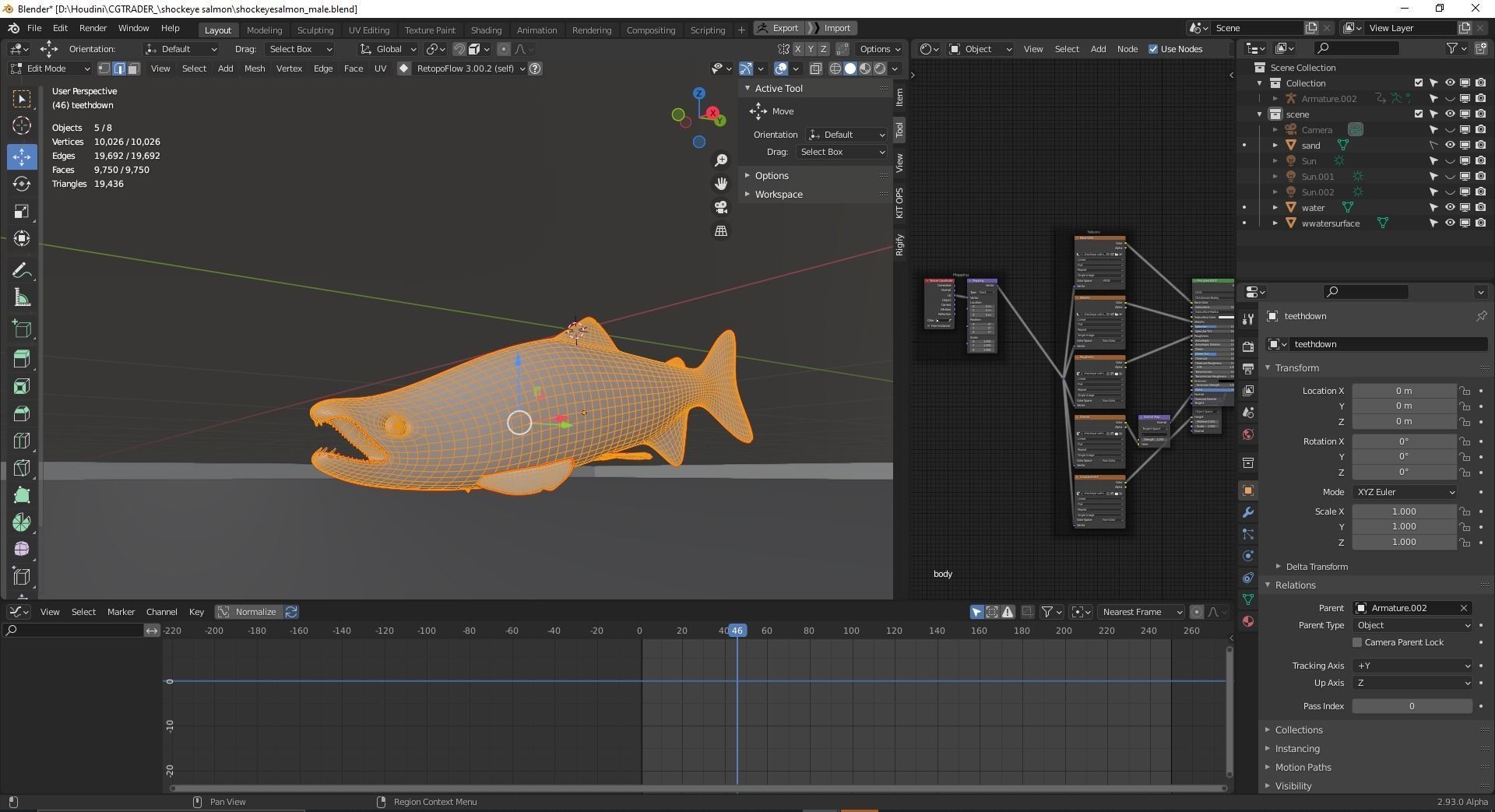Open the rotation Mode XYZ Euler dropdown

pyautogui.click(x=1405, y=492)
